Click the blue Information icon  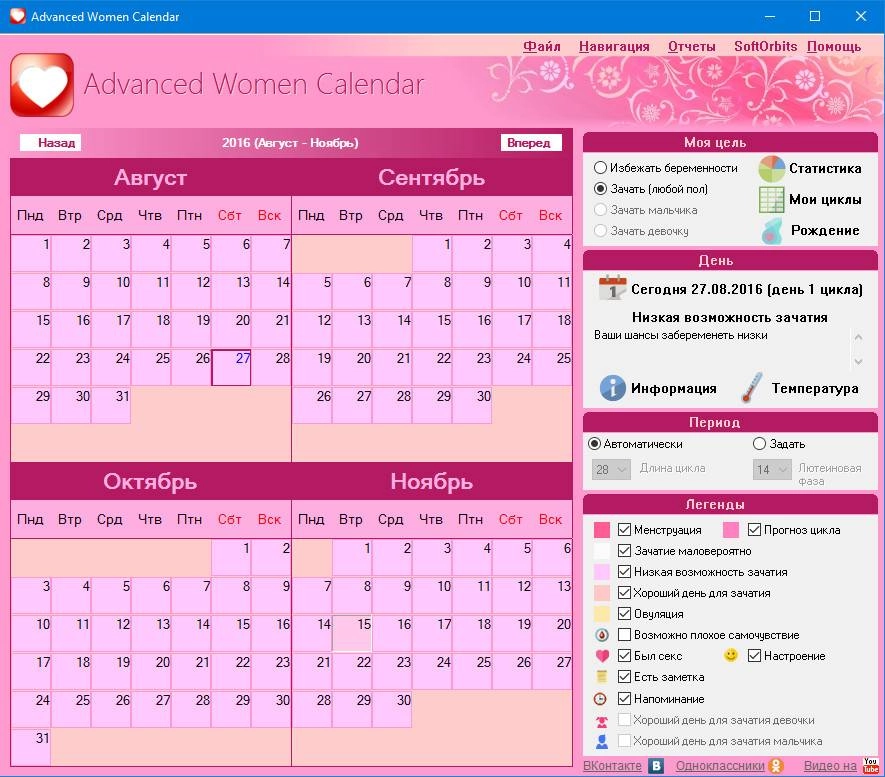point(612,388)
